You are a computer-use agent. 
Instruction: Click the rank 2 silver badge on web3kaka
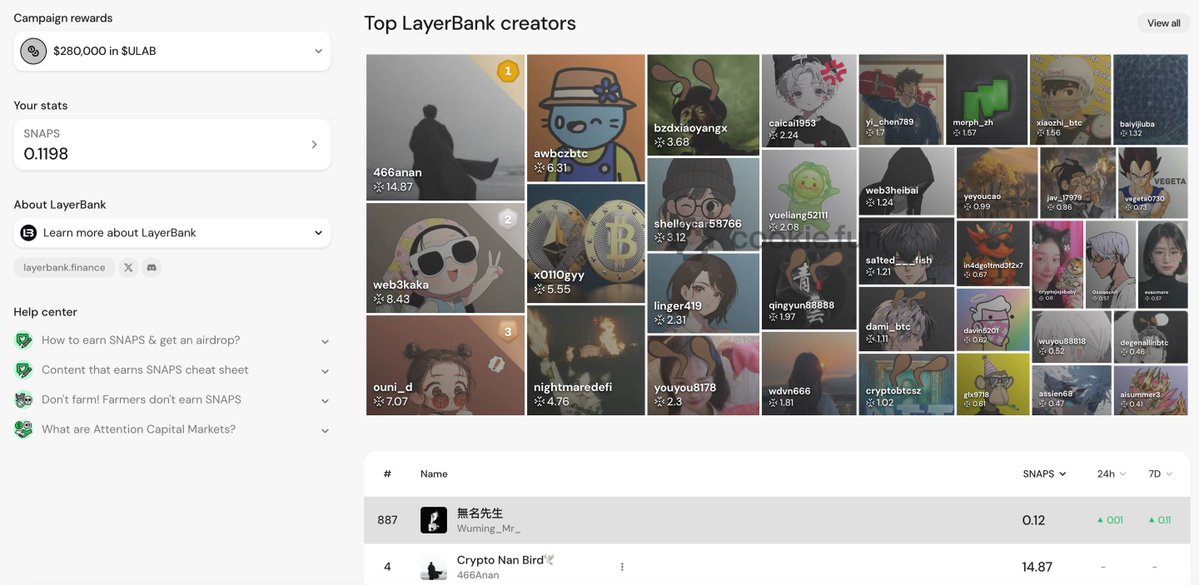coord(508,221)
